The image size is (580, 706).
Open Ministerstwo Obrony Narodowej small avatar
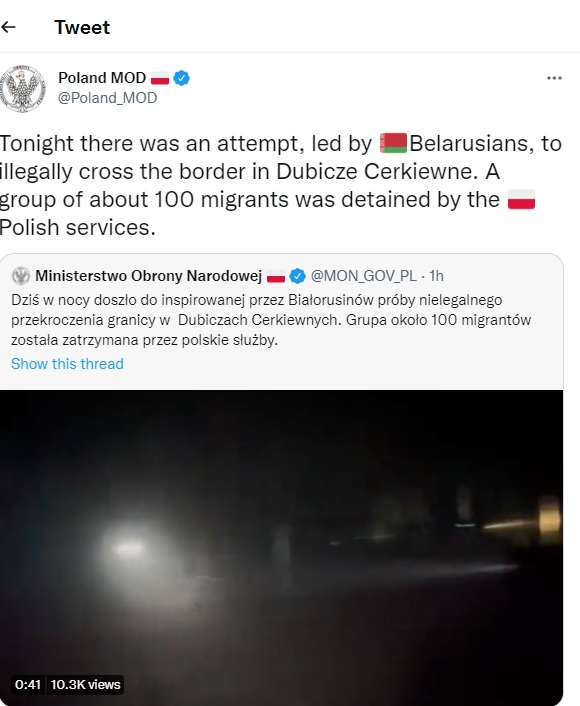[21, 276]
